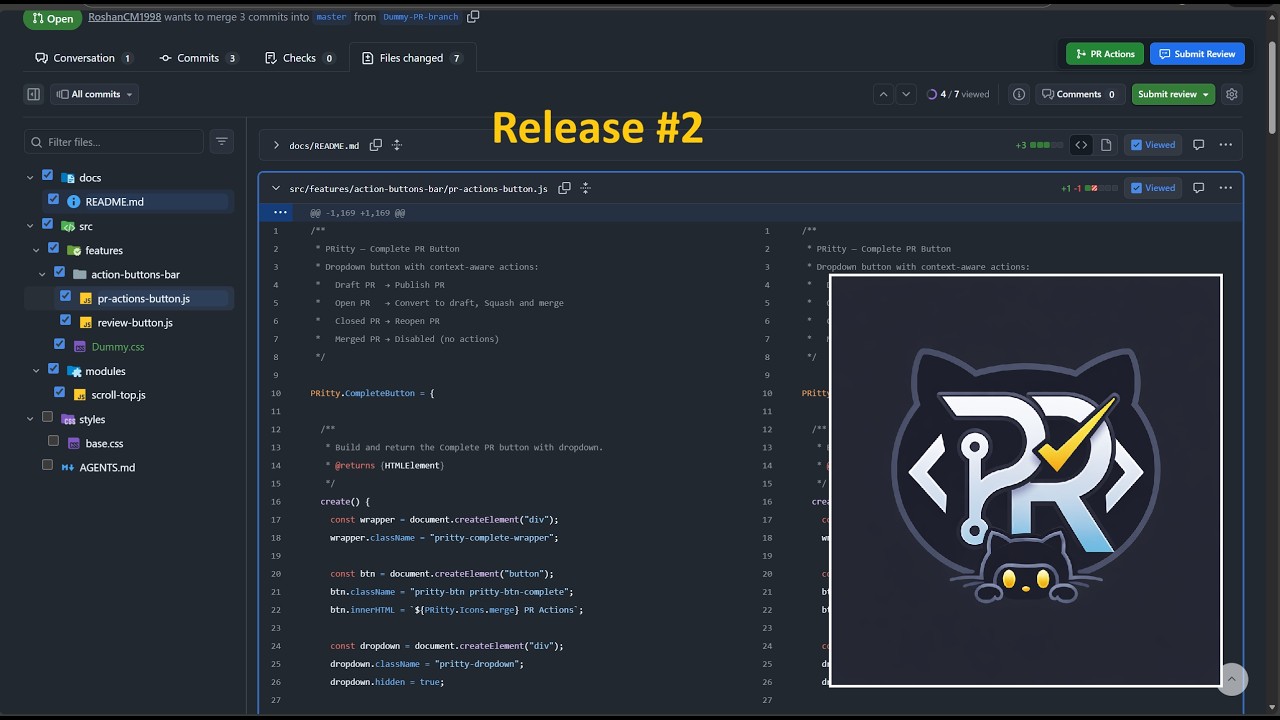
Task: Switch to the Conversation tab
Action: [84, 58]
